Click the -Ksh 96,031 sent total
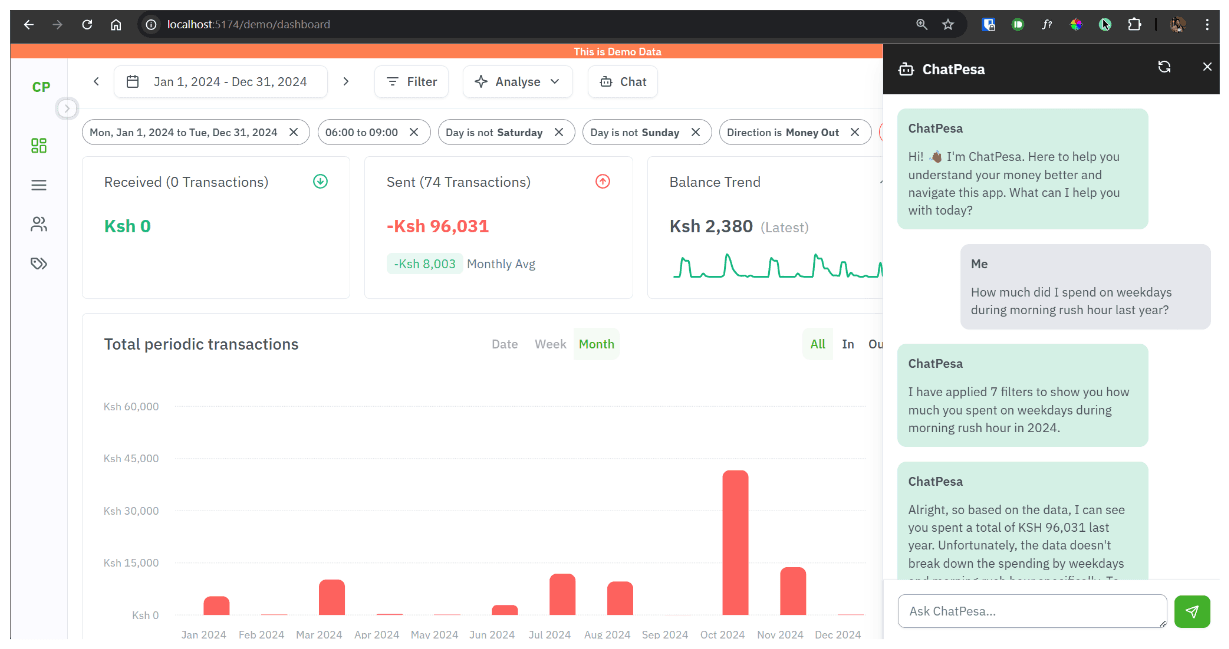Screen dimensions: 1229x649 [x=438, y=226]
